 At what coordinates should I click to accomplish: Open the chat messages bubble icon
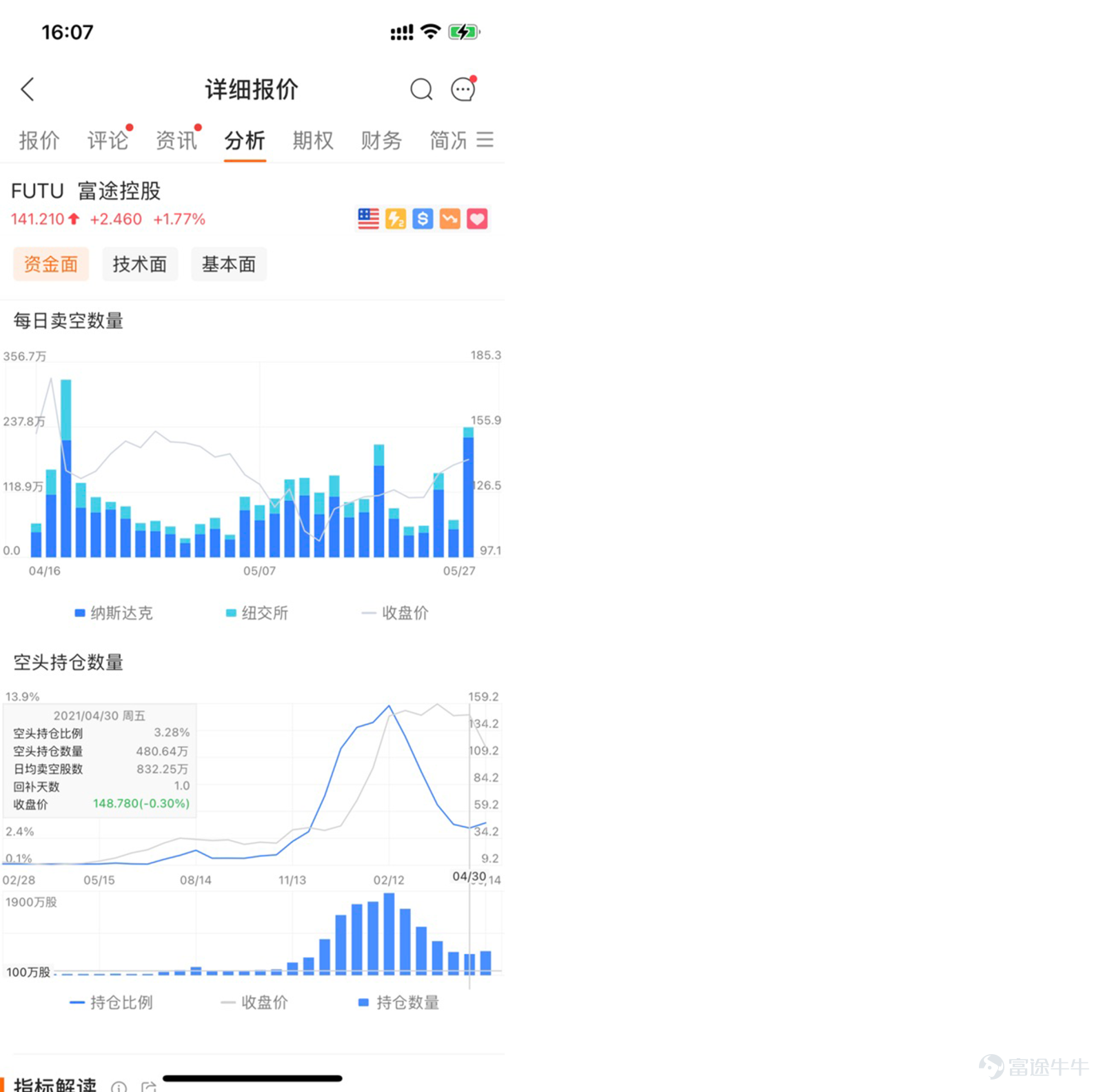coord(463,89)
